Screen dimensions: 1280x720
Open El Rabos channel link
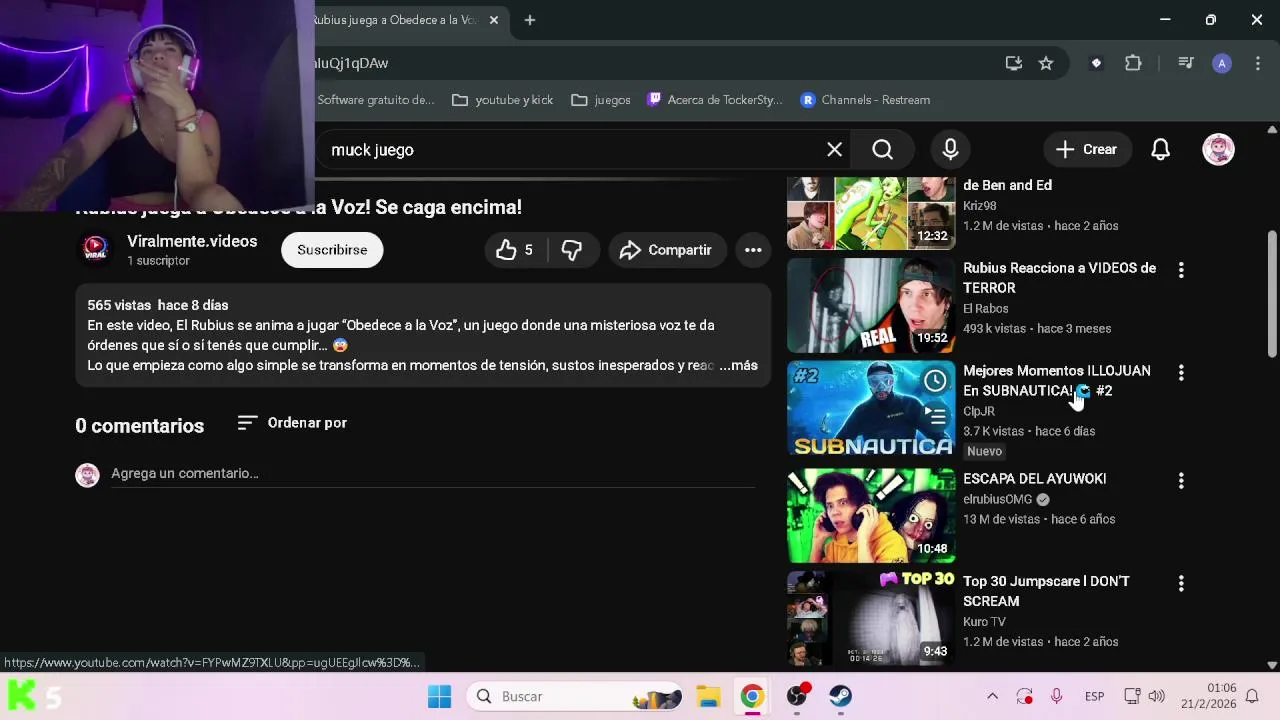[986, 309]
